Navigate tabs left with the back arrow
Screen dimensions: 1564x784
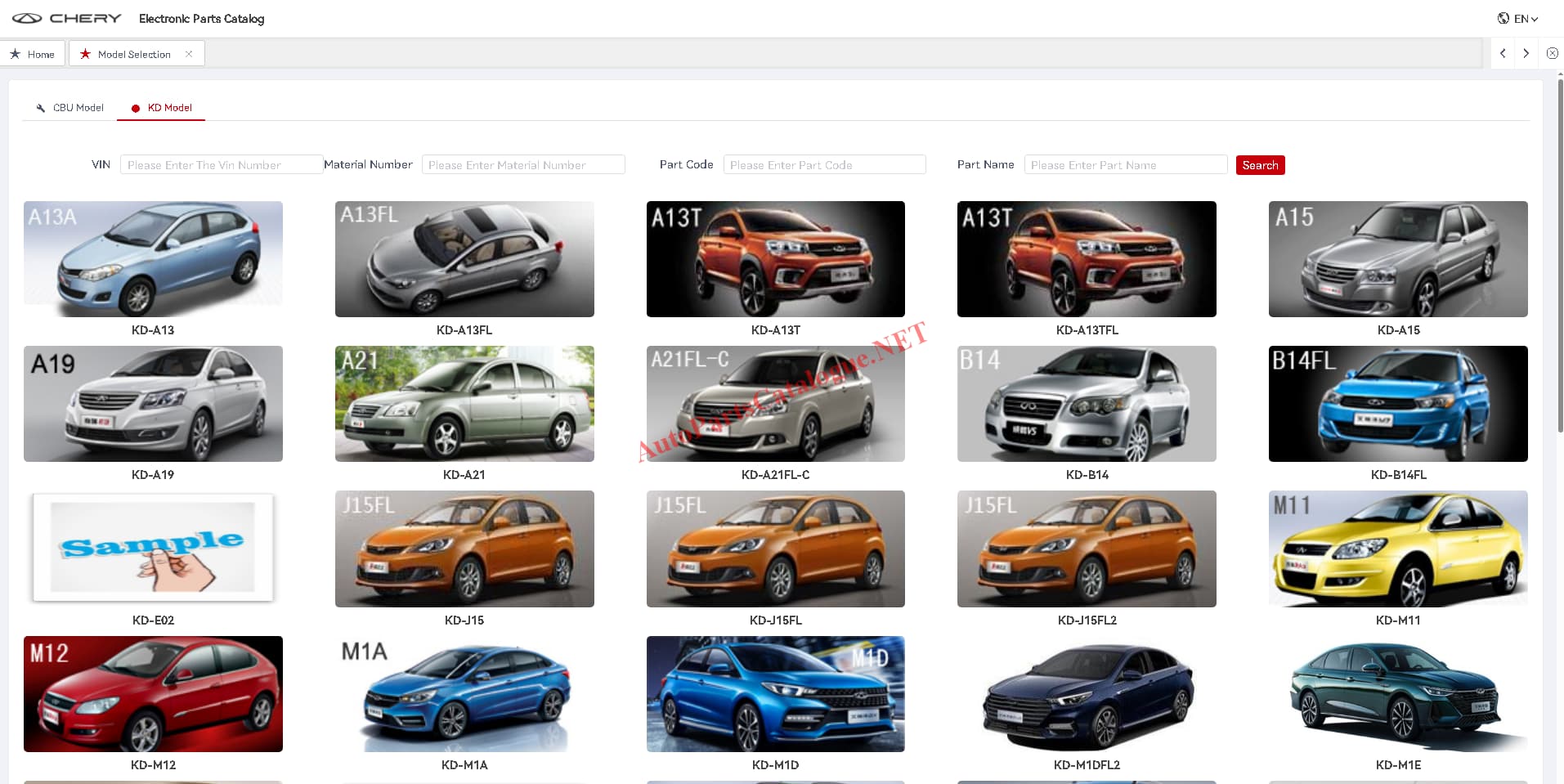(1503, 53)
